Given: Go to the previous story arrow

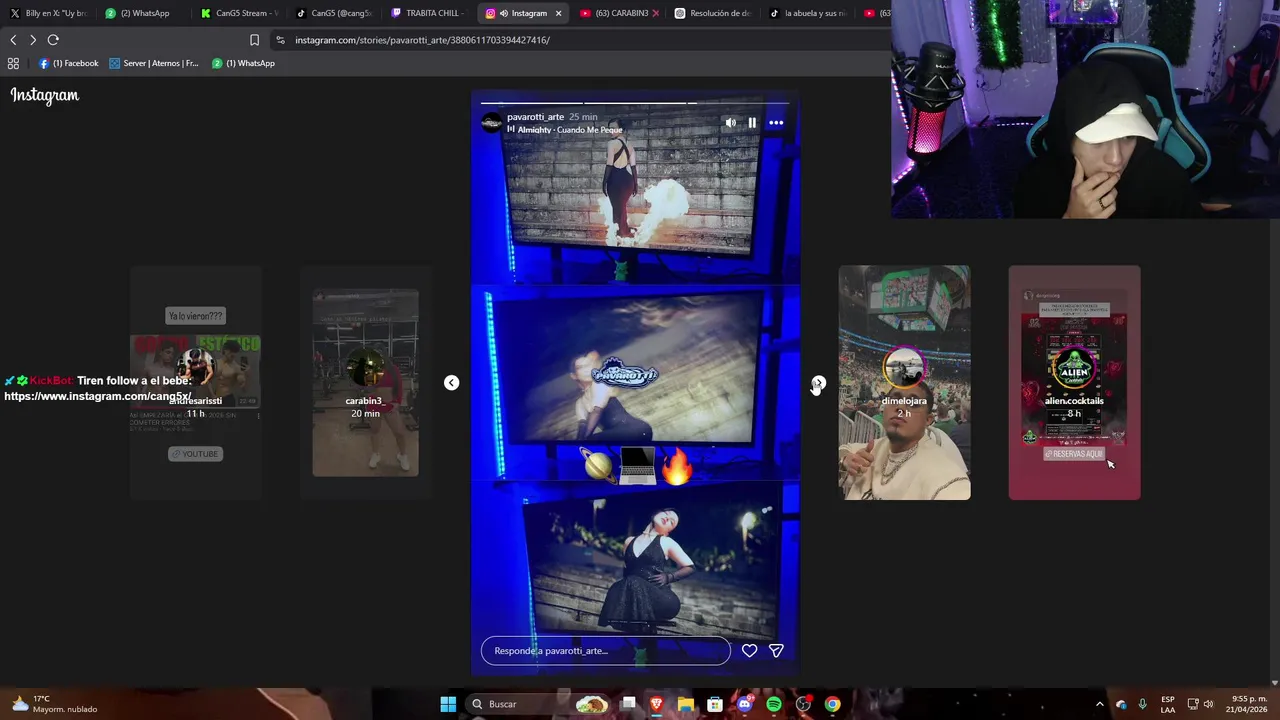Looking at the screenshot, I should 451,383.
